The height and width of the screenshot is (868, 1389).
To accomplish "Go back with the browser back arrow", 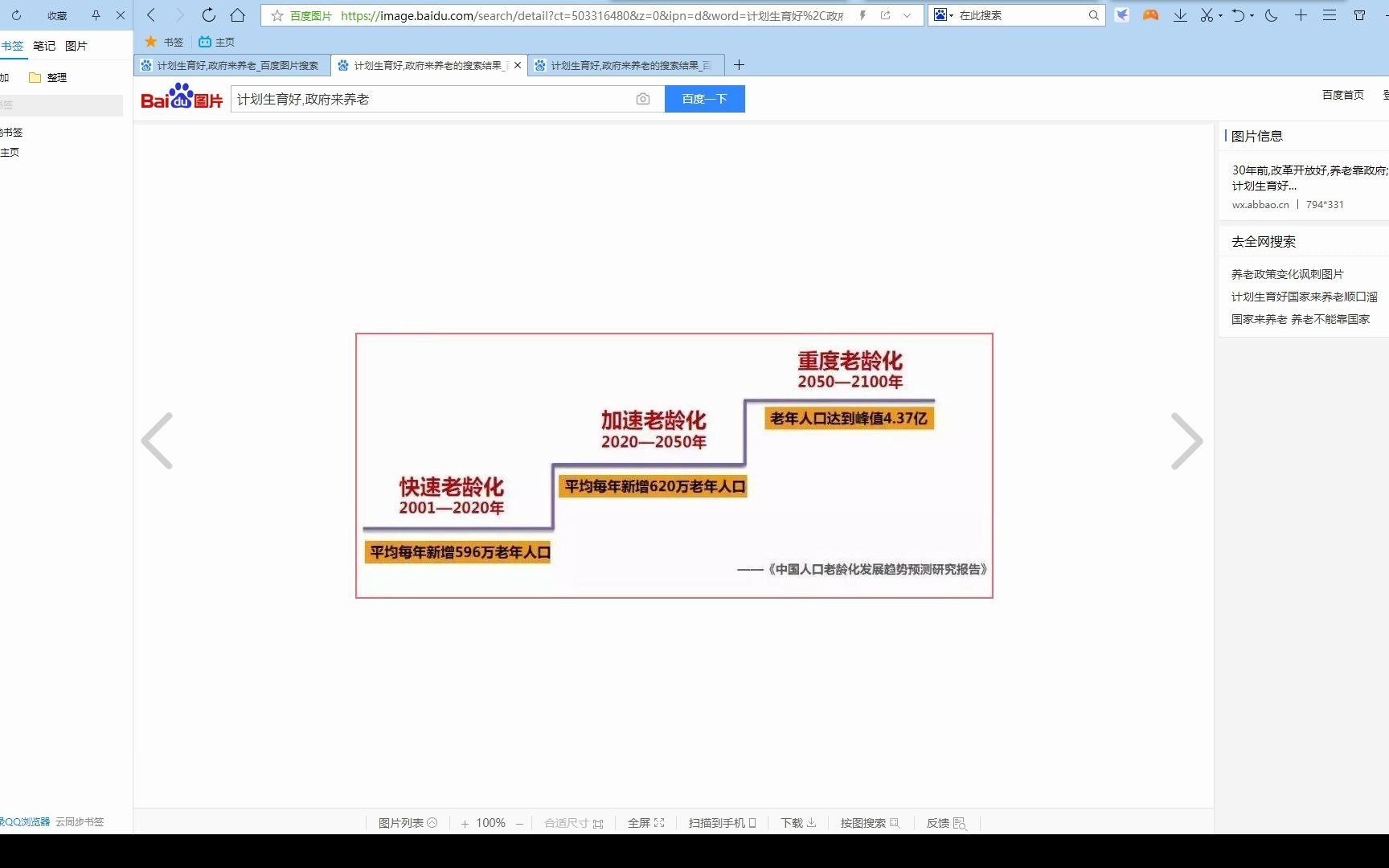I will tap(151, 15).
